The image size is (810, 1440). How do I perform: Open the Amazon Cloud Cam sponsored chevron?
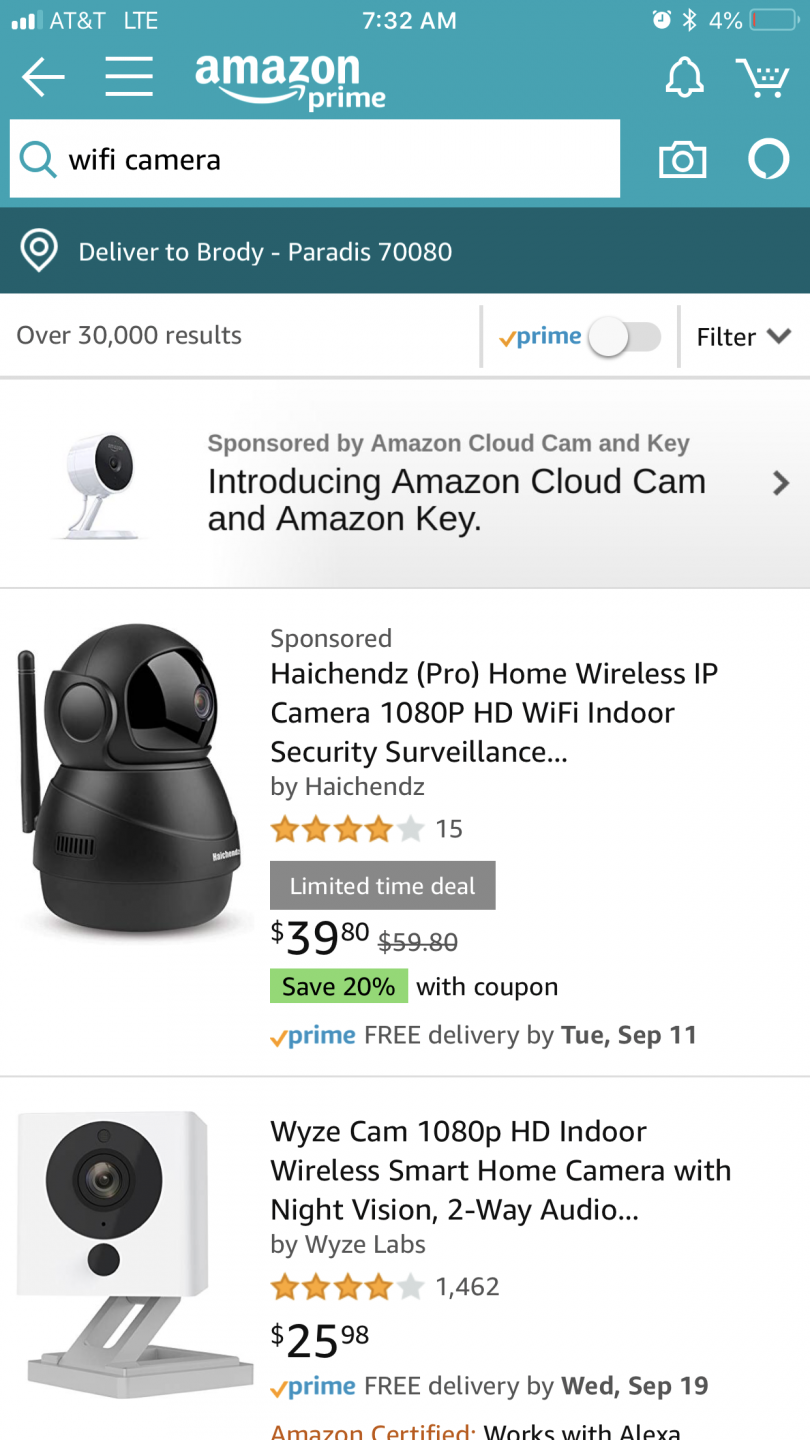(x=781, y=484)
